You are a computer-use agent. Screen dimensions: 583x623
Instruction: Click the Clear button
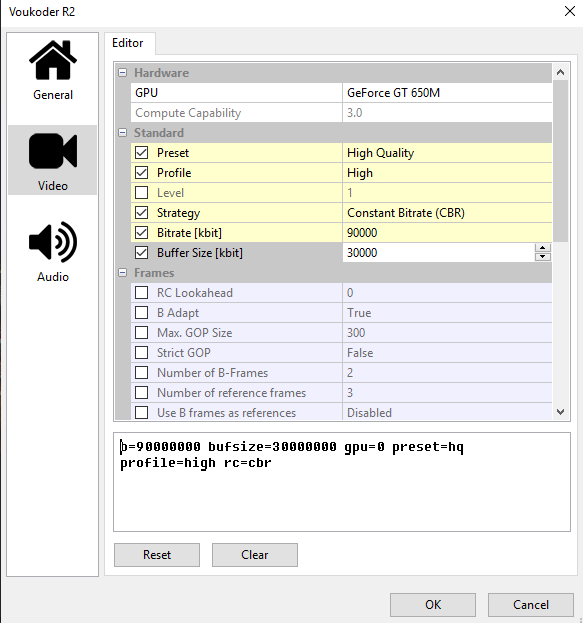[x=255, y=555]
